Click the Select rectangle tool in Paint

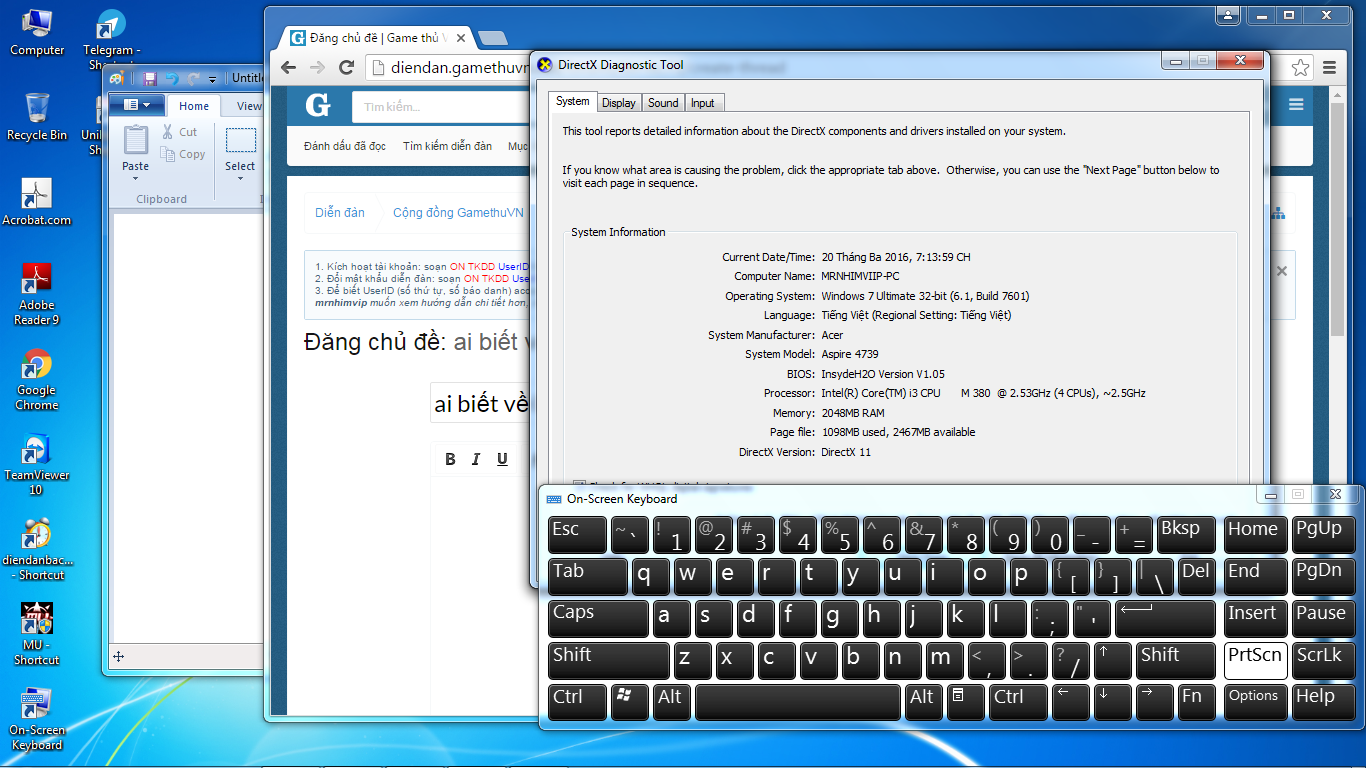[240, 140]
